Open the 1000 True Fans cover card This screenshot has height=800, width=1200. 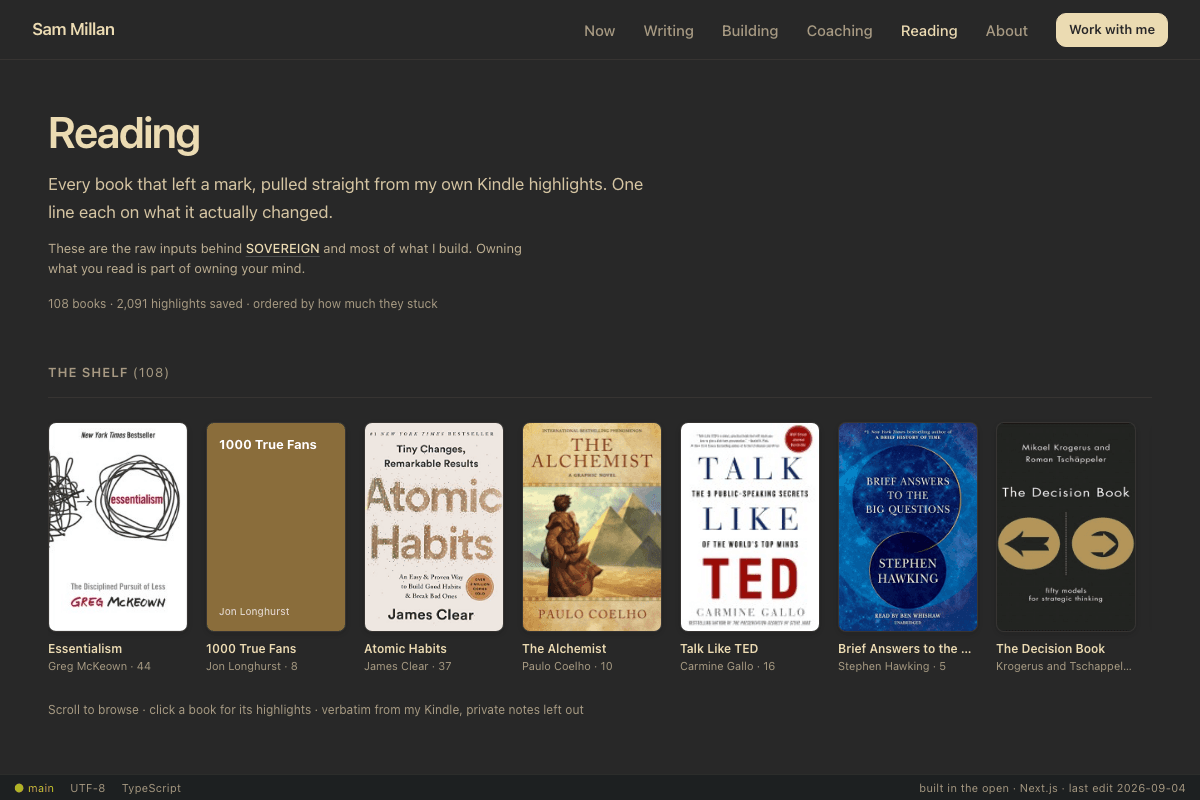click(x=276, y=527)
